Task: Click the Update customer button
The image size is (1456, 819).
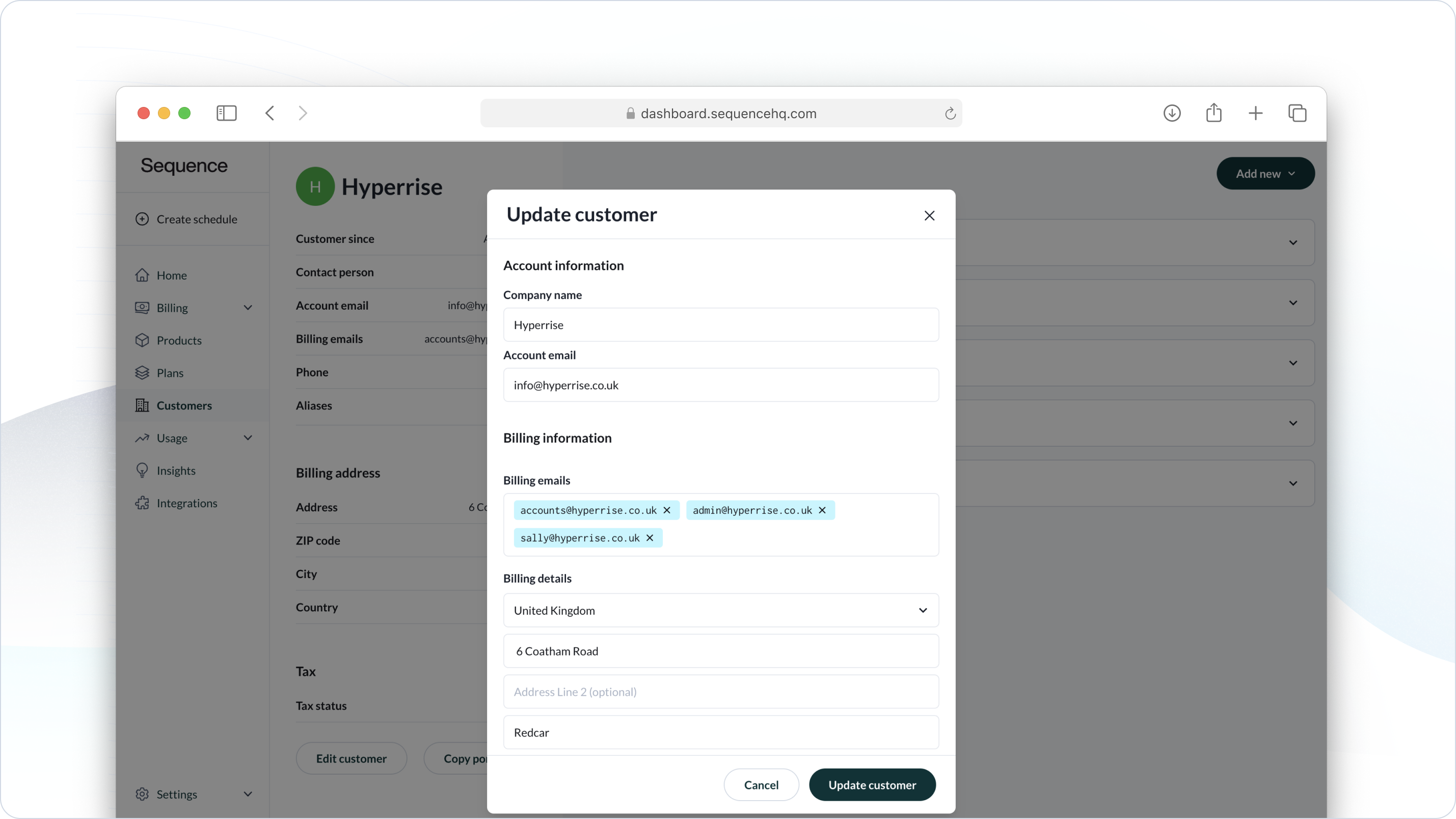Action: click(871, 784)
